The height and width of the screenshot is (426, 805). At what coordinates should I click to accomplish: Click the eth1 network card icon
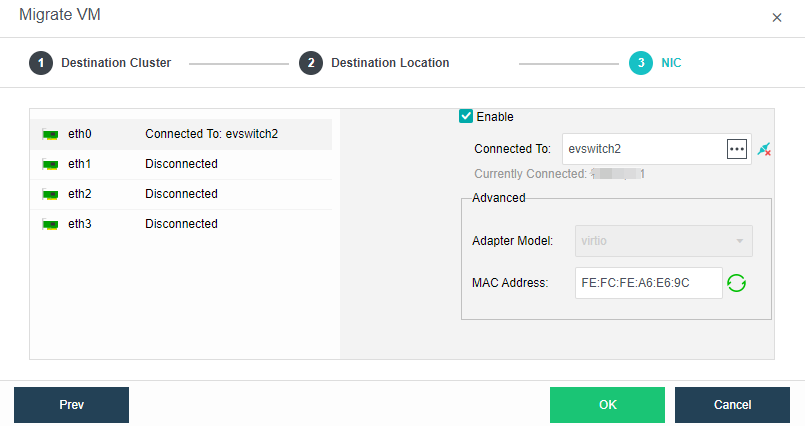click(x=50, y=164)
